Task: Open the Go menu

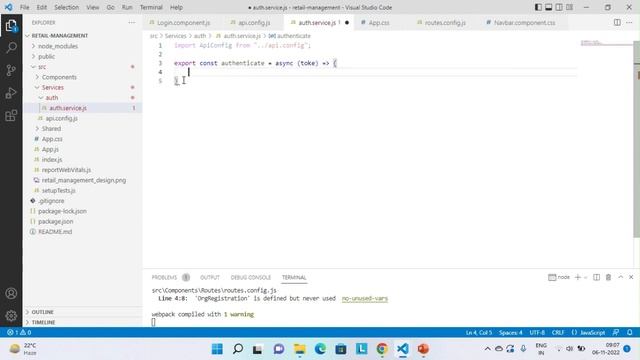Action: click(x=111, y=7)
